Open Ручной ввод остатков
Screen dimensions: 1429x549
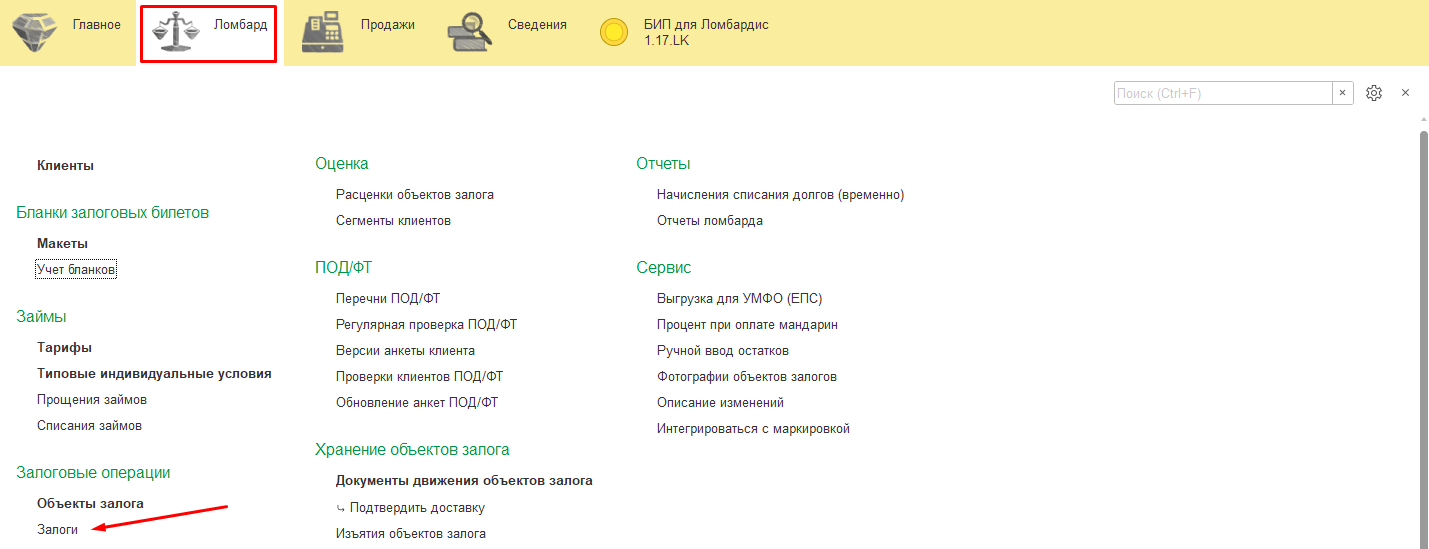723,350
